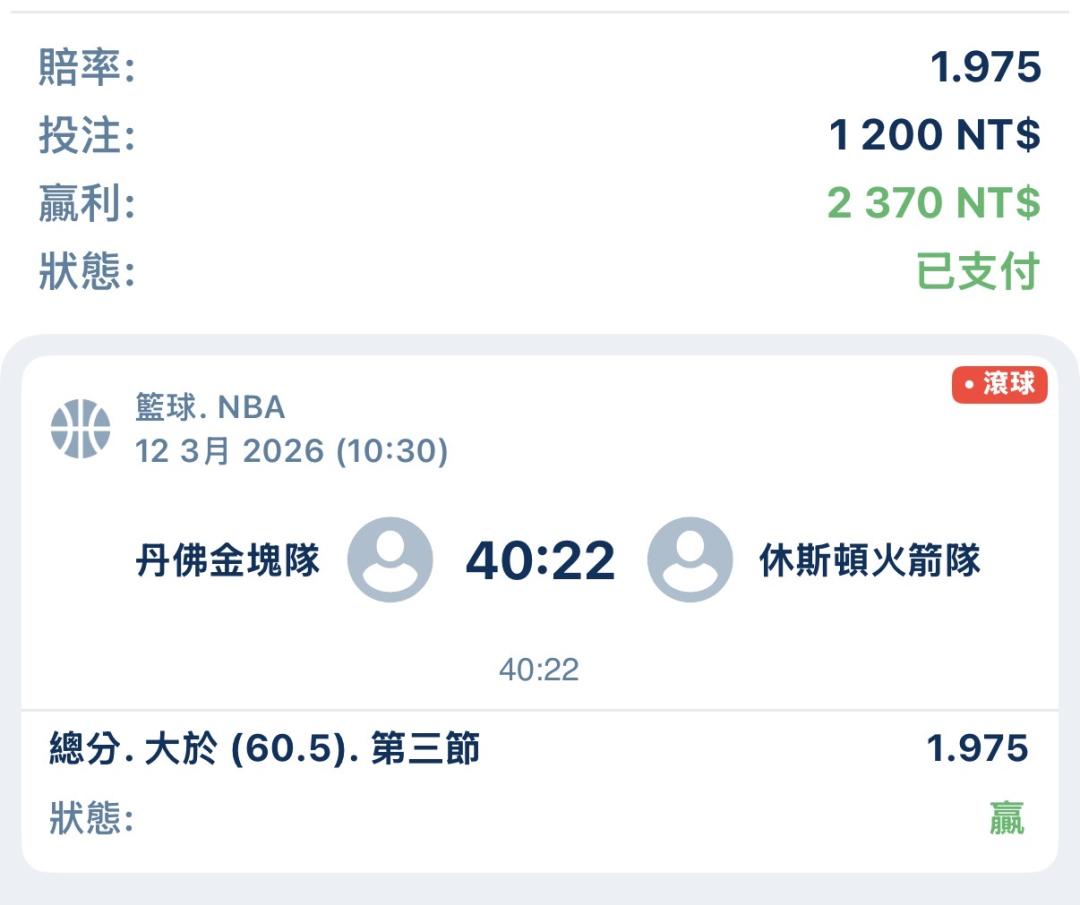Select the 籃球. NBA league label
Image resolution: width=1080 pixels, height=905 pixels.
pos(211,408)
